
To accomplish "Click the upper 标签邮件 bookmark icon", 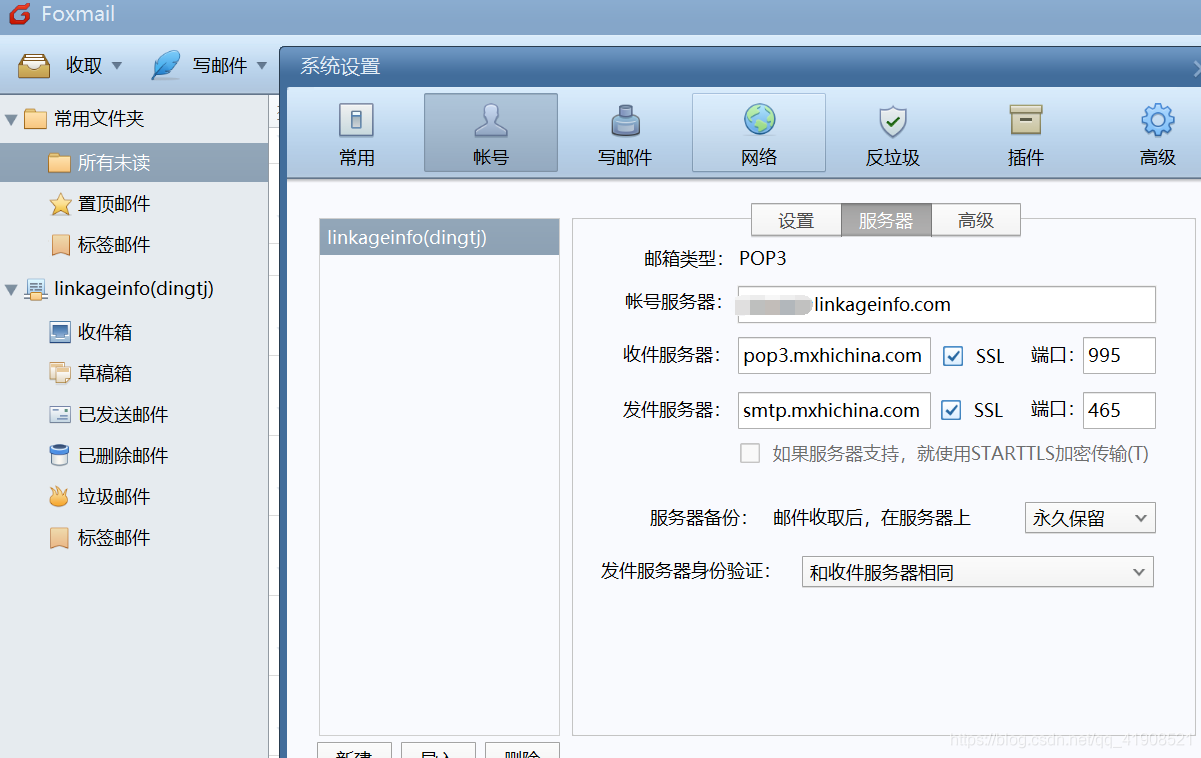I will [x=60, y=245].
